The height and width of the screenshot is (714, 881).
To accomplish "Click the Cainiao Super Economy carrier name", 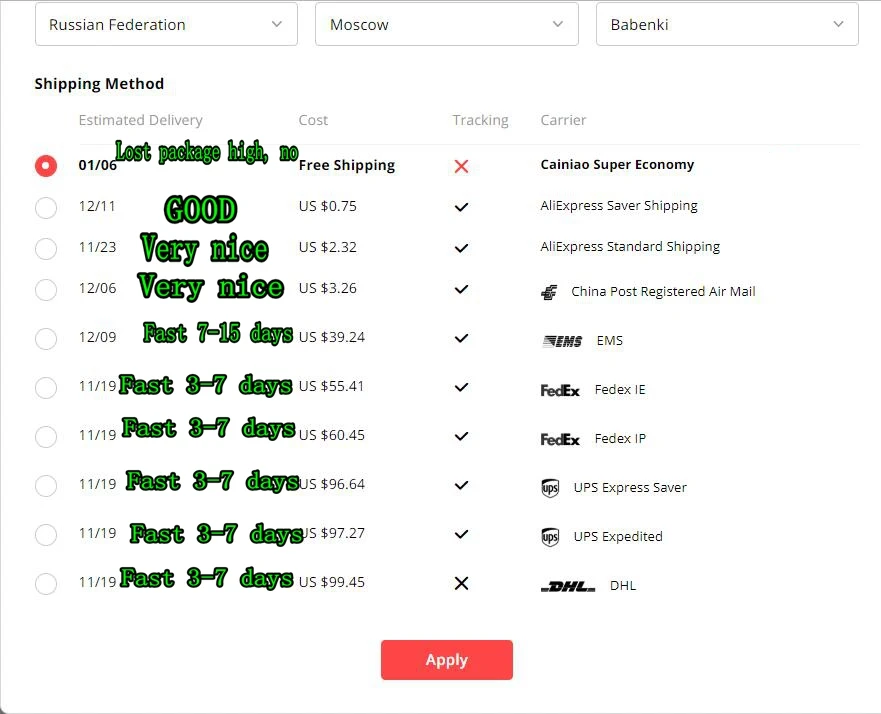I will [x=617, y=165].
